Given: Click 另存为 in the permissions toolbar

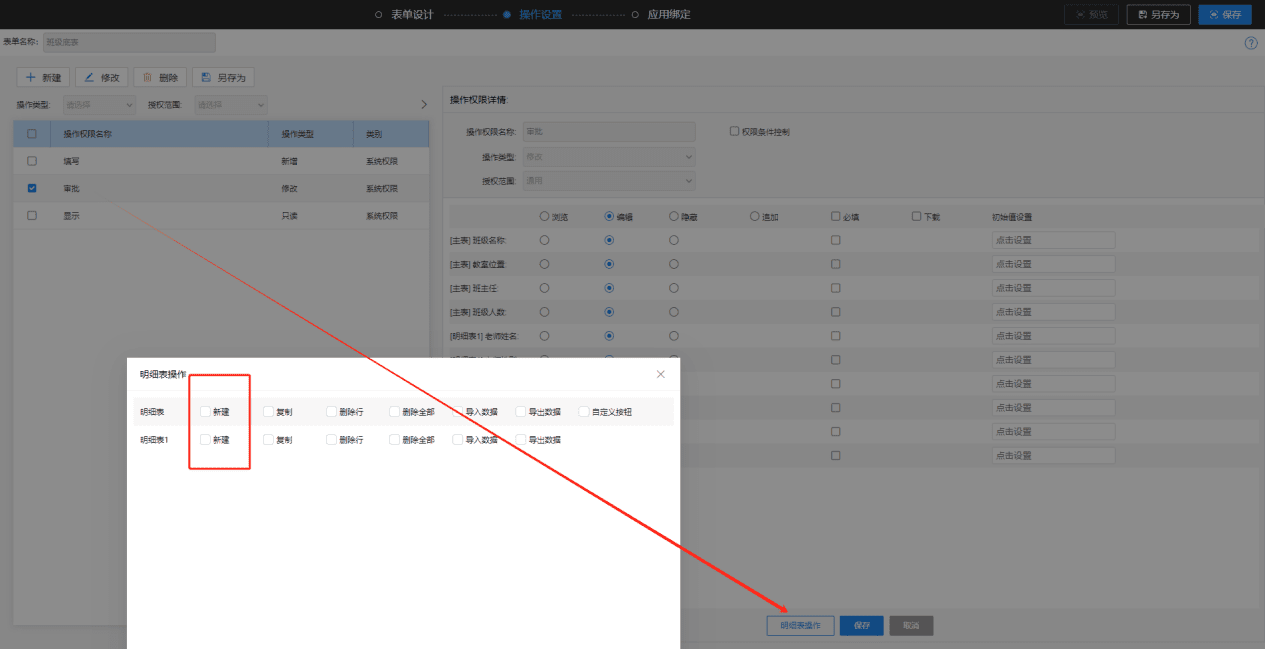Looking at the screenshot, I should click(223, 77).
